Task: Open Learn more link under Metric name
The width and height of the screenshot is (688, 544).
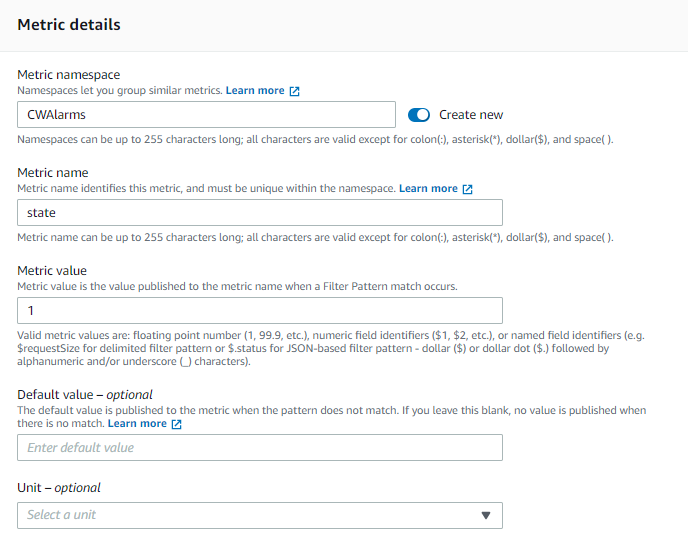Action: pos(428,189)
